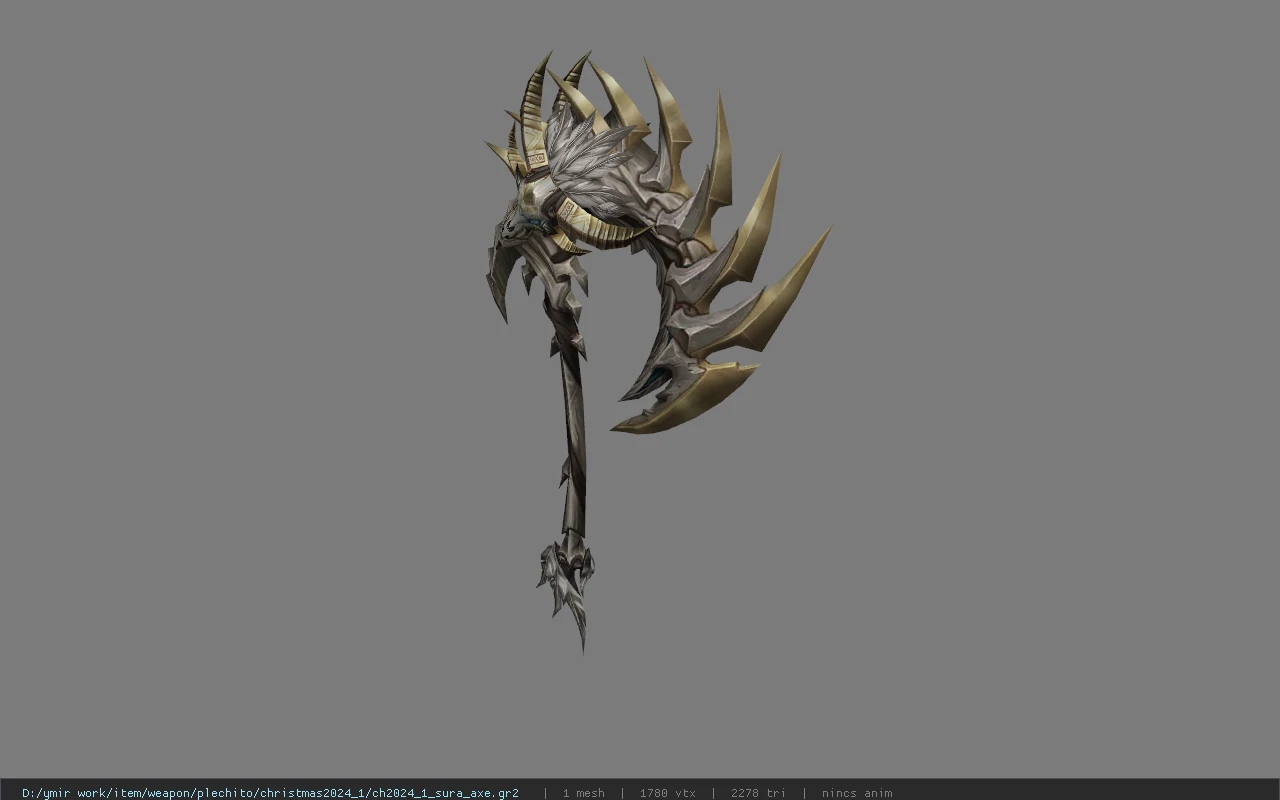Select the "1780 vtx" vertex count
The width and height of the screenshot is (1280, 800).
click(668, 793)
